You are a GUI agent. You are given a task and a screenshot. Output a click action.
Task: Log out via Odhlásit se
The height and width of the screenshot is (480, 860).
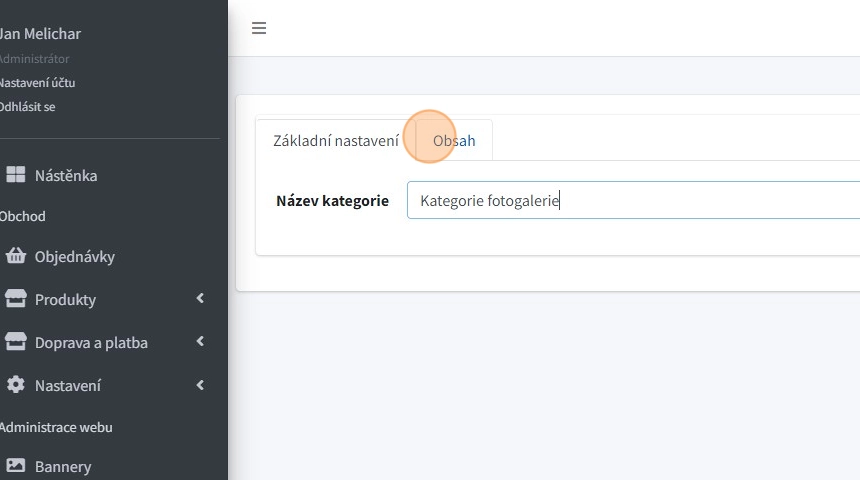click(28, 106)
